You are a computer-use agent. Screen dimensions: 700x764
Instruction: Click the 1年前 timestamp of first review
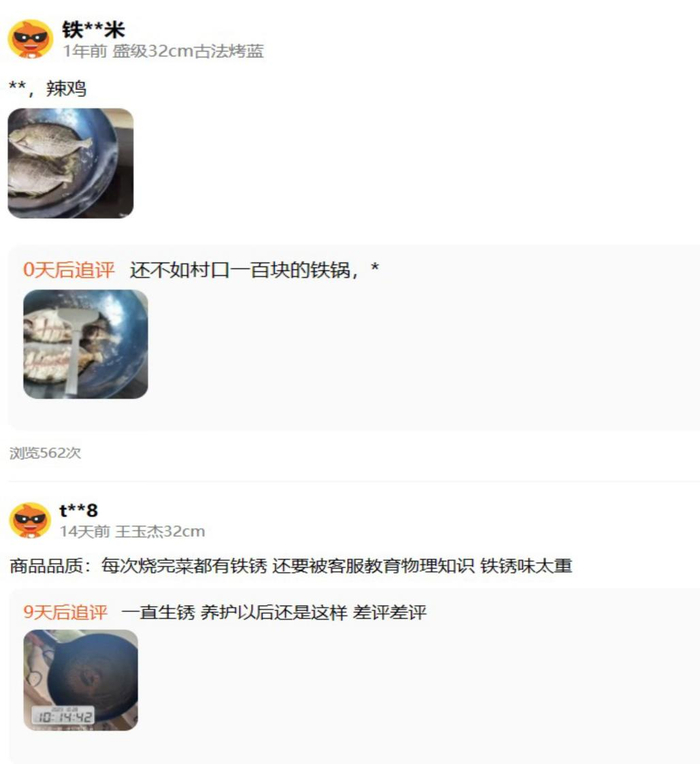[x=85, y=51]
